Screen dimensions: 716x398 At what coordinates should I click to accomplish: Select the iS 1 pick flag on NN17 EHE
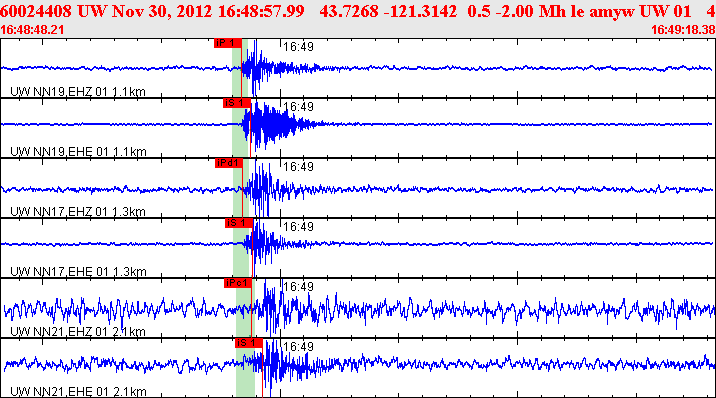click(x=238, y=223)
